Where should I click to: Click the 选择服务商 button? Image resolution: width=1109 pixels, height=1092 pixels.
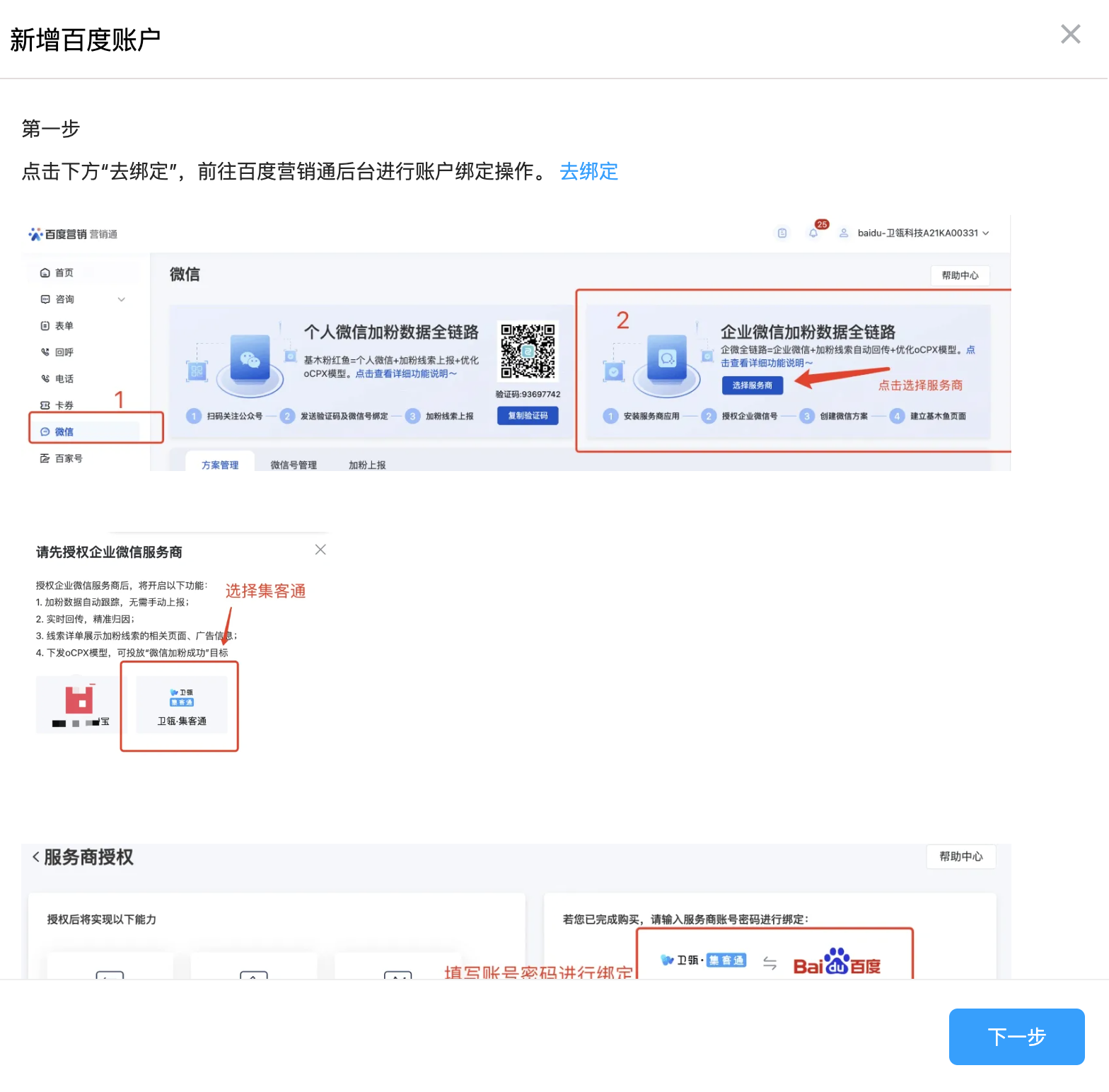point(752,385)
